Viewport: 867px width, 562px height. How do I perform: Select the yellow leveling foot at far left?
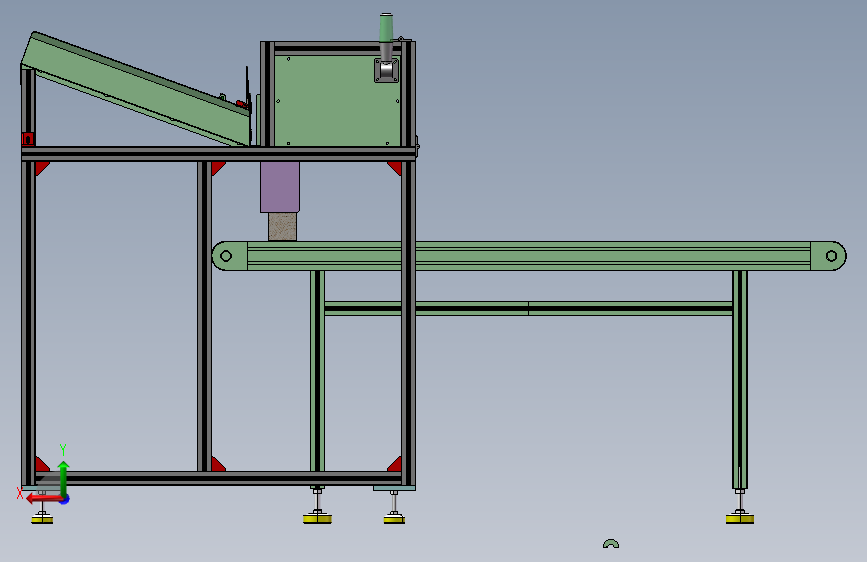click(x=42, y=519)
